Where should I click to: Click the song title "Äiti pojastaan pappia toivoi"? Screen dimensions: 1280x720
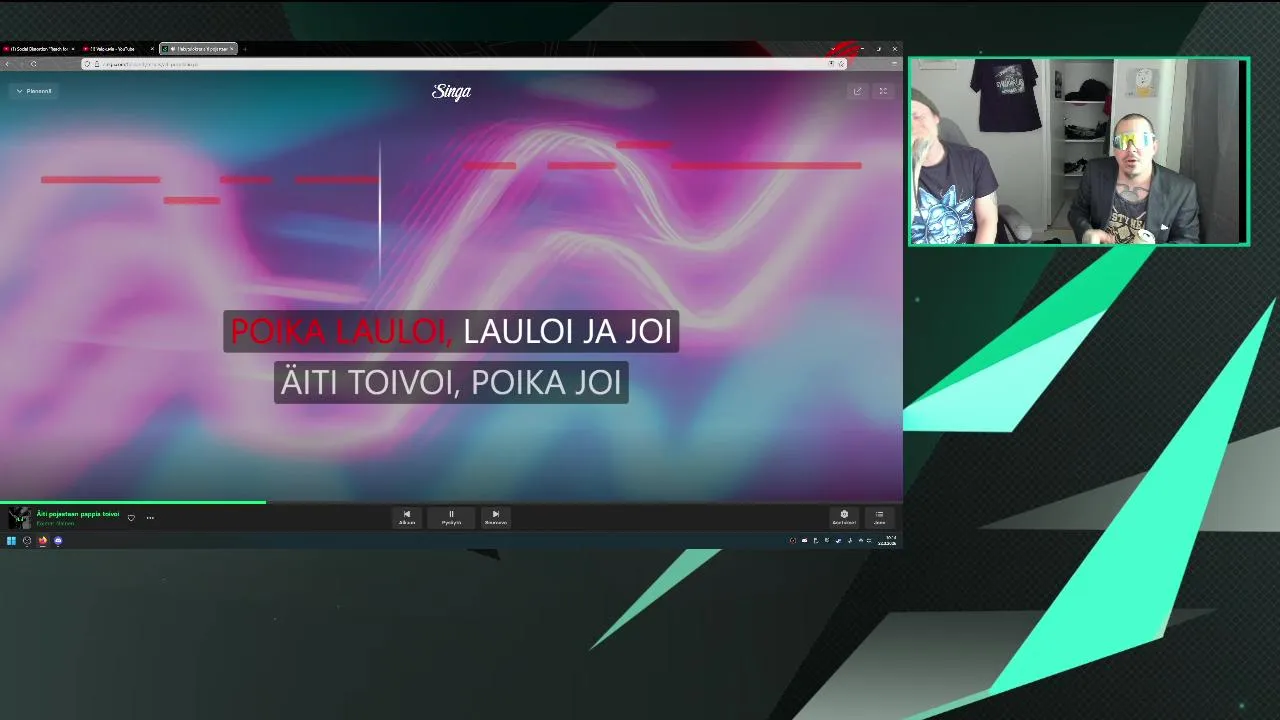coord(78,514)
